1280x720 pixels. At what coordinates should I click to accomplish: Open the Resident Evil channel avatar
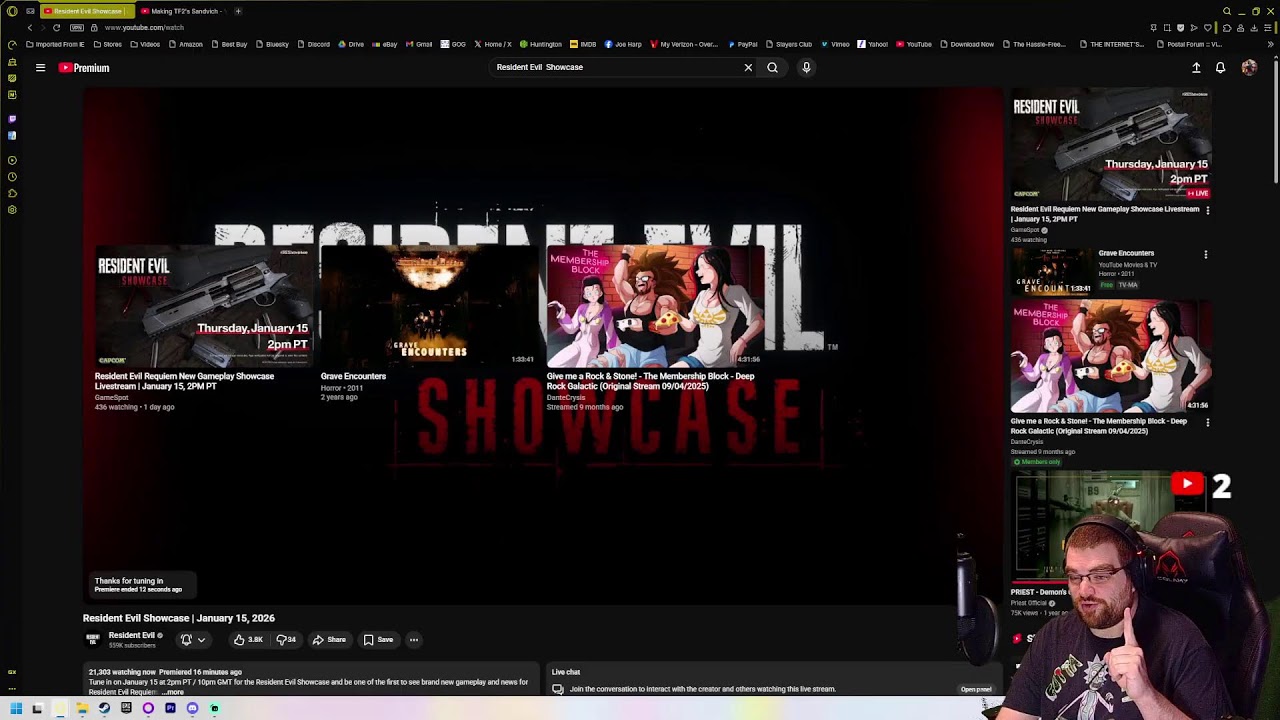coord(93,640)
